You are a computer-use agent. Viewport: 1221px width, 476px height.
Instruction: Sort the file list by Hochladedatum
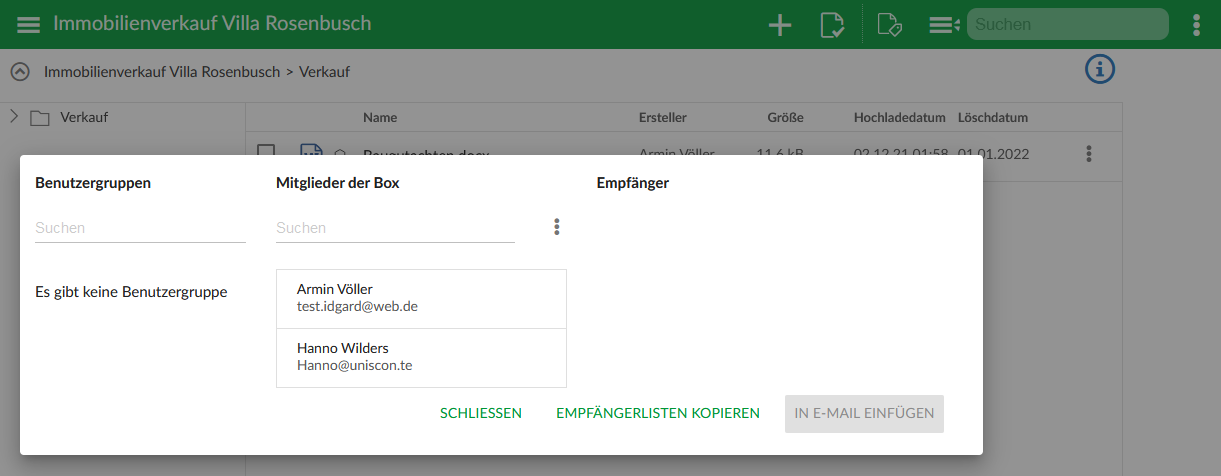pyautogui.click(x=899, y=118)
